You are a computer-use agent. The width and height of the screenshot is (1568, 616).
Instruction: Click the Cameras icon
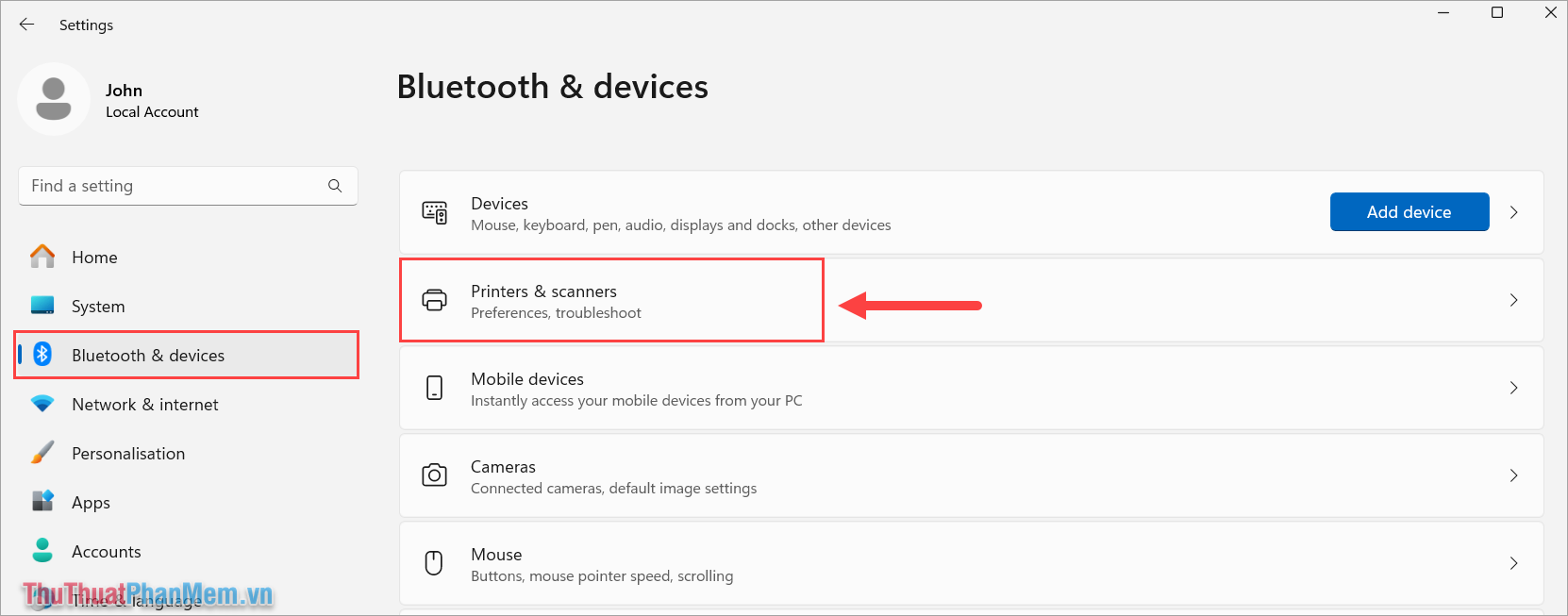coord(434,475)
